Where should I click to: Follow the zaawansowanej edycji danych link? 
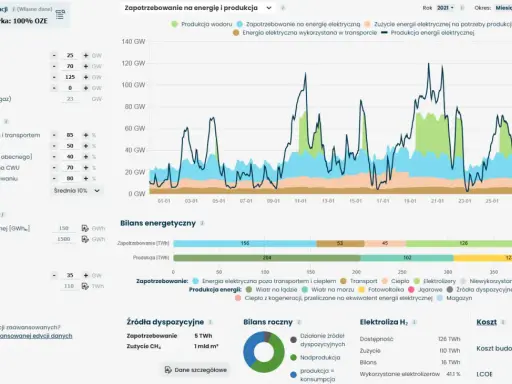[36, 336]
